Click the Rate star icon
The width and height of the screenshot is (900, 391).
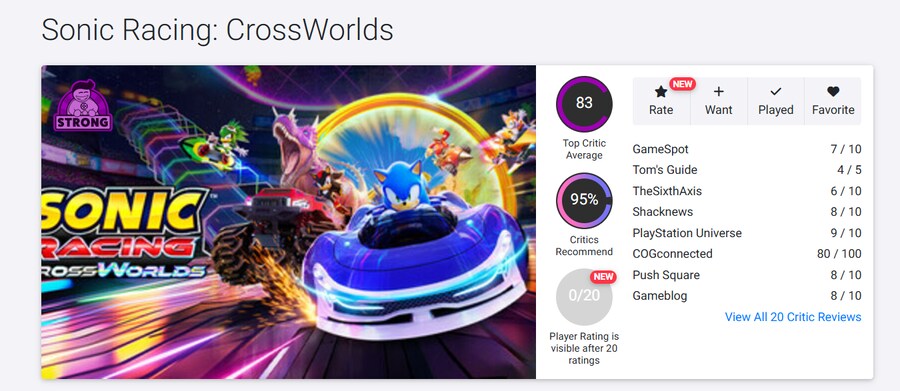point(661,91)
